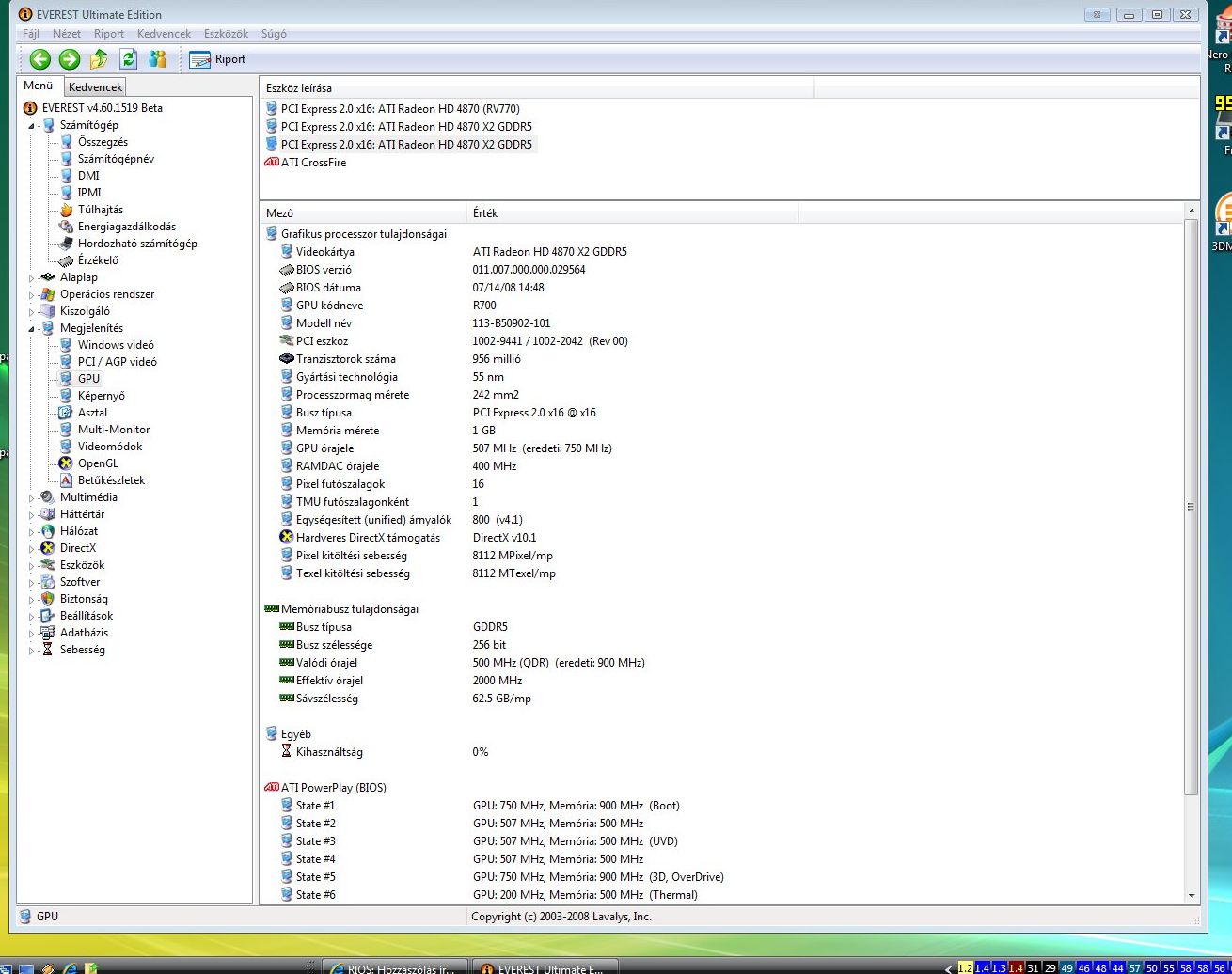Select the Energiagazdálkodás icon
Image resolution: width=1232 pixels, height=974 pixels.
(66, 227)
